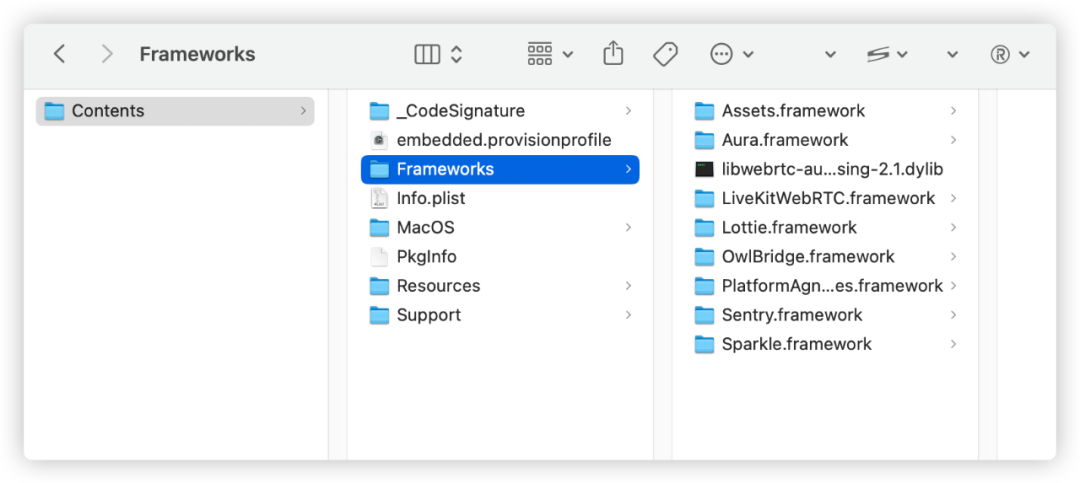Open the MacOS folder

point(425,227)
